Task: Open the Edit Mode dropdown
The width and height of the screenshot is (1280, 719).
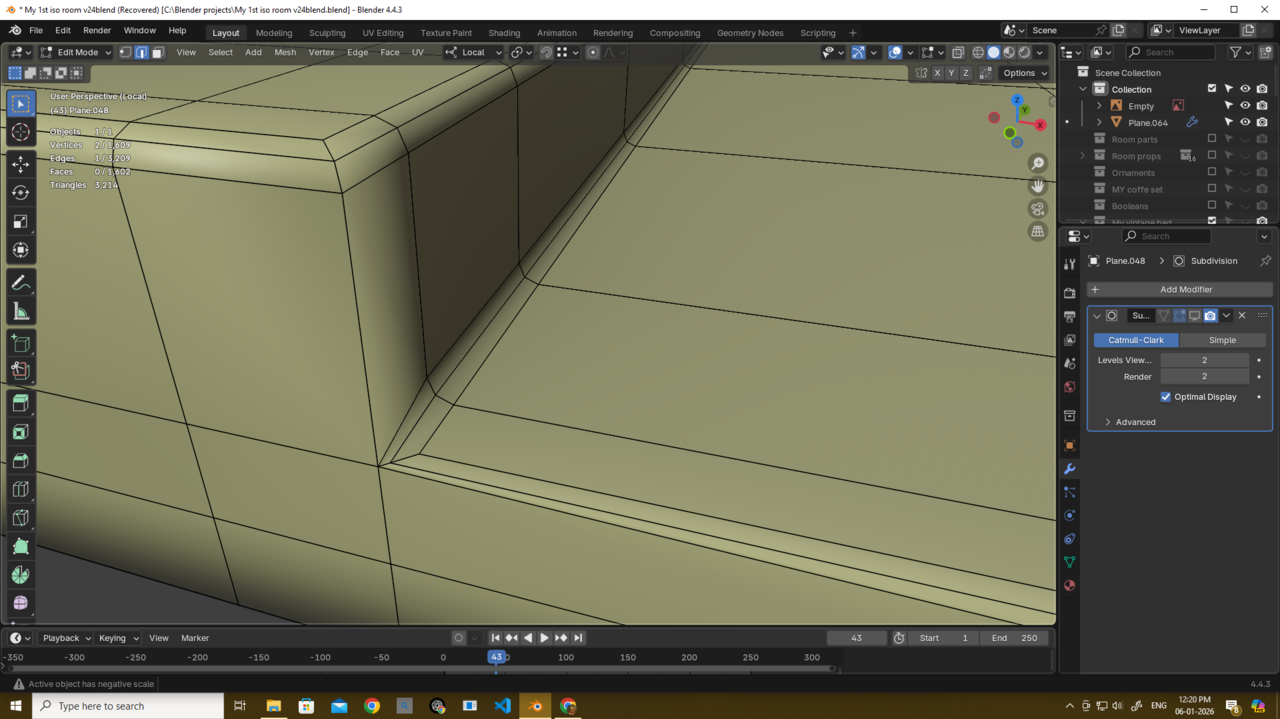Action: (76, 52)
